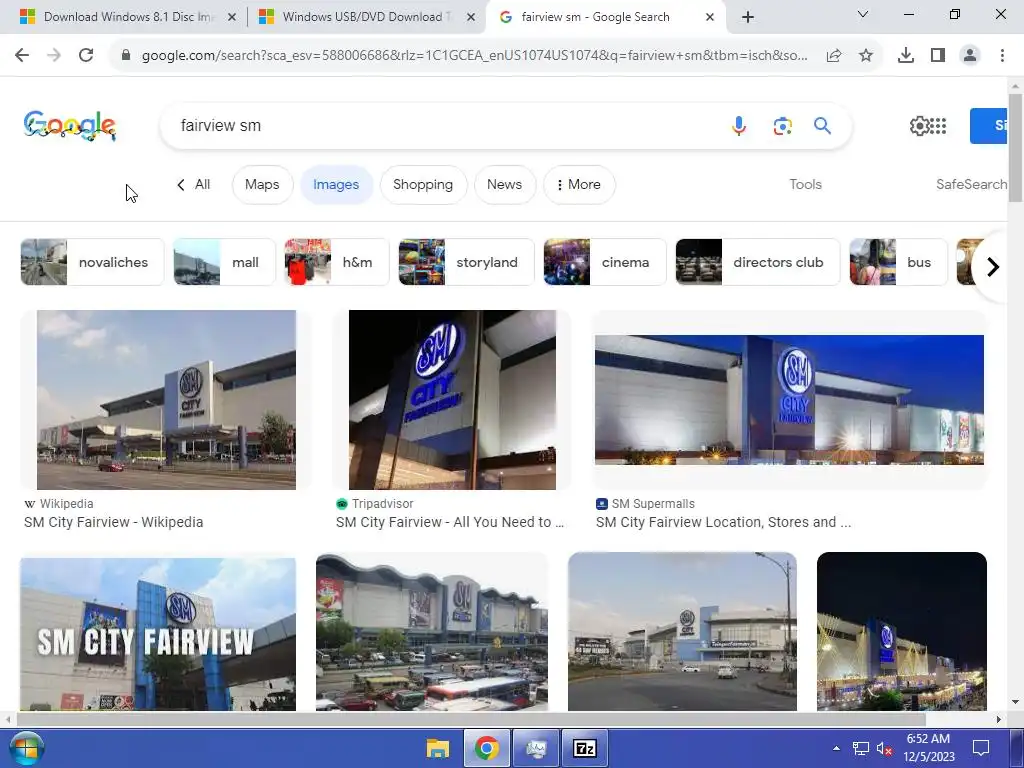Select the Maps filter
Viewport: 1024px width, 768px height.
tap(262, 185)
